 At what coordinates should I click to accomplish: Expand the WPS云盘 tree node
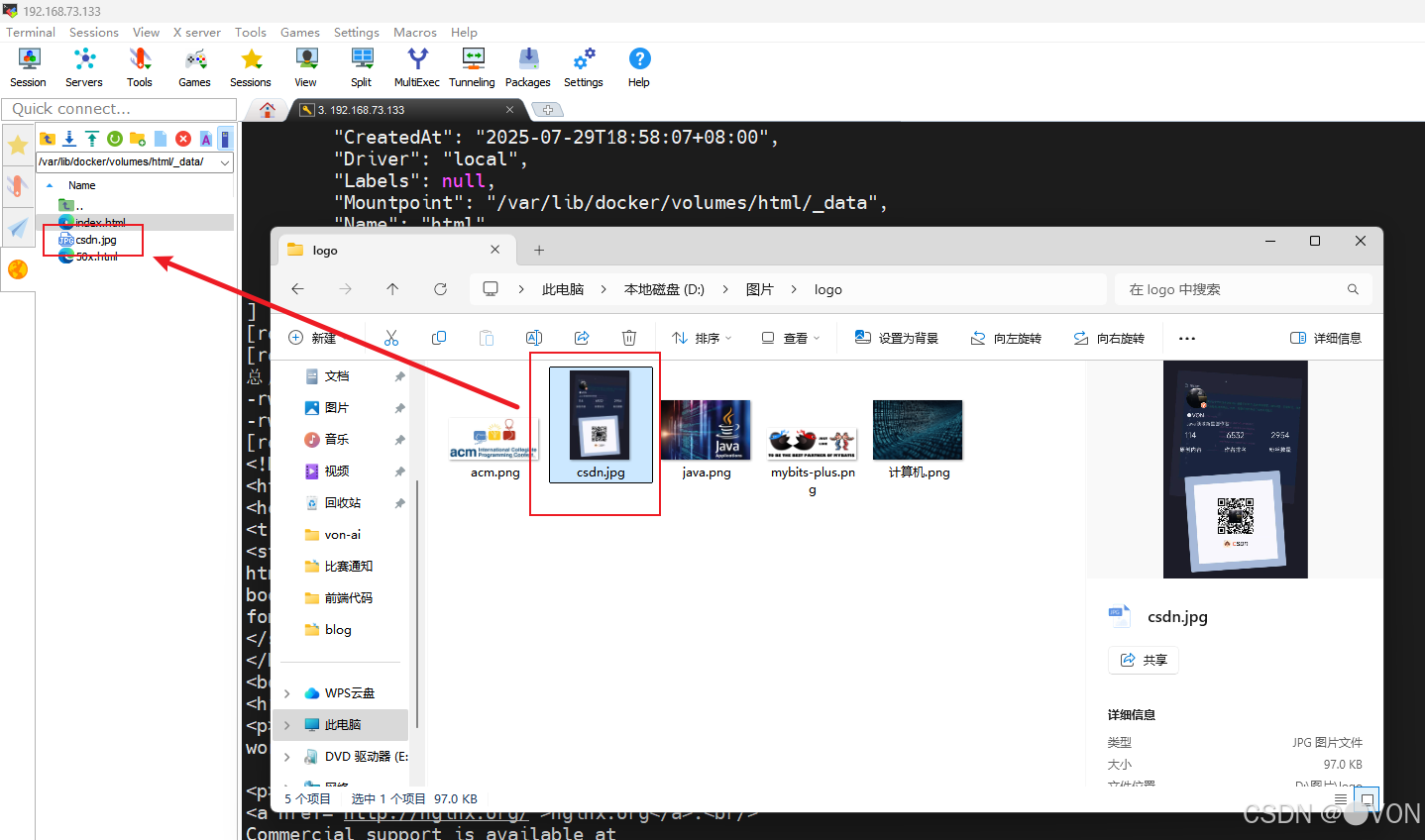click(287, 693)
